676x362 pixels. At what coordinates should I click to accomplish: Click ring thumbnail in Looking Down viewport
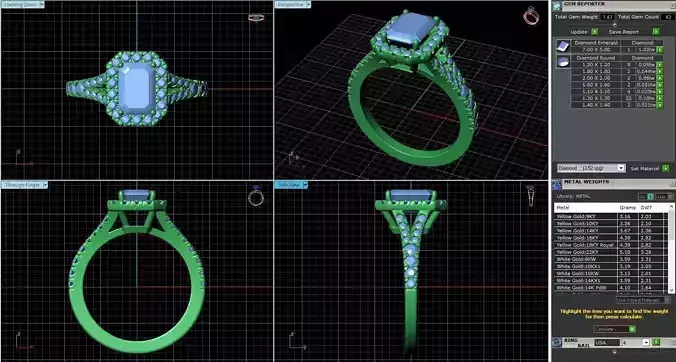256,18
